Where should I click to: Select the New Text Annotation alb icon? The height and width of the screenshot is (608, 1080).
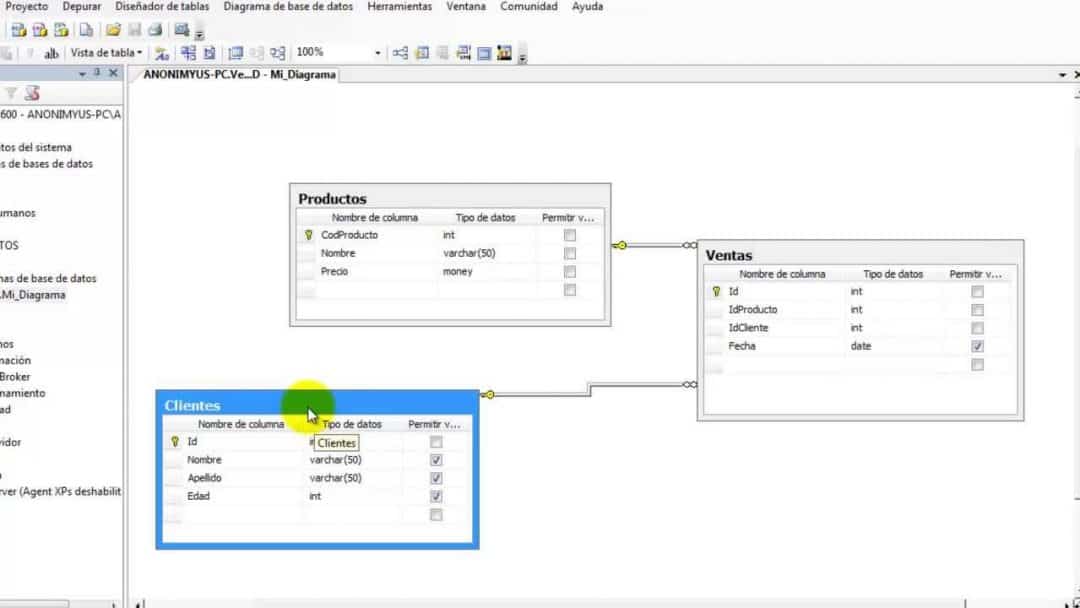click(50, 51)
